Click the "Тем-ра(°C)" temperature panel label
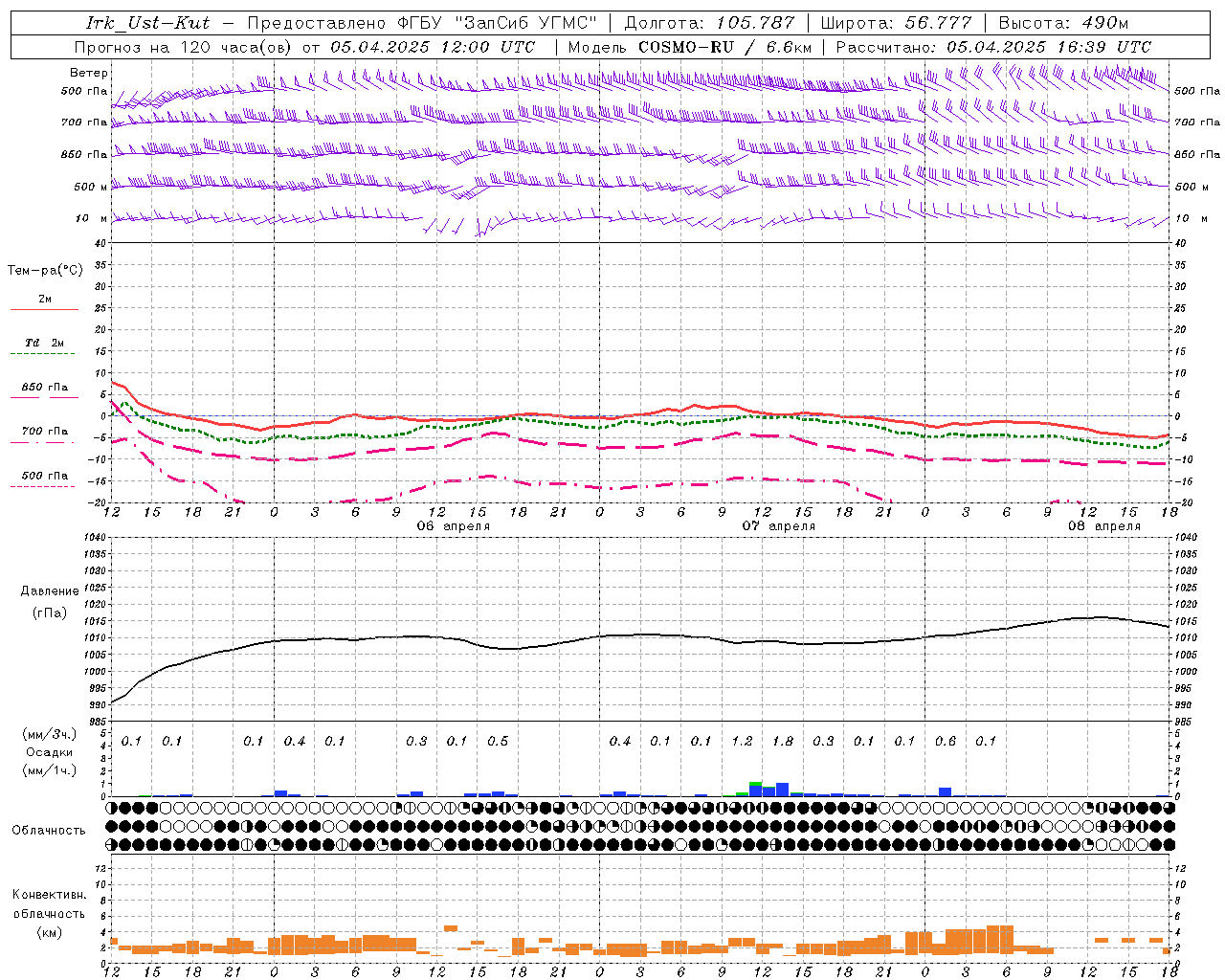 tap(45, 271)
